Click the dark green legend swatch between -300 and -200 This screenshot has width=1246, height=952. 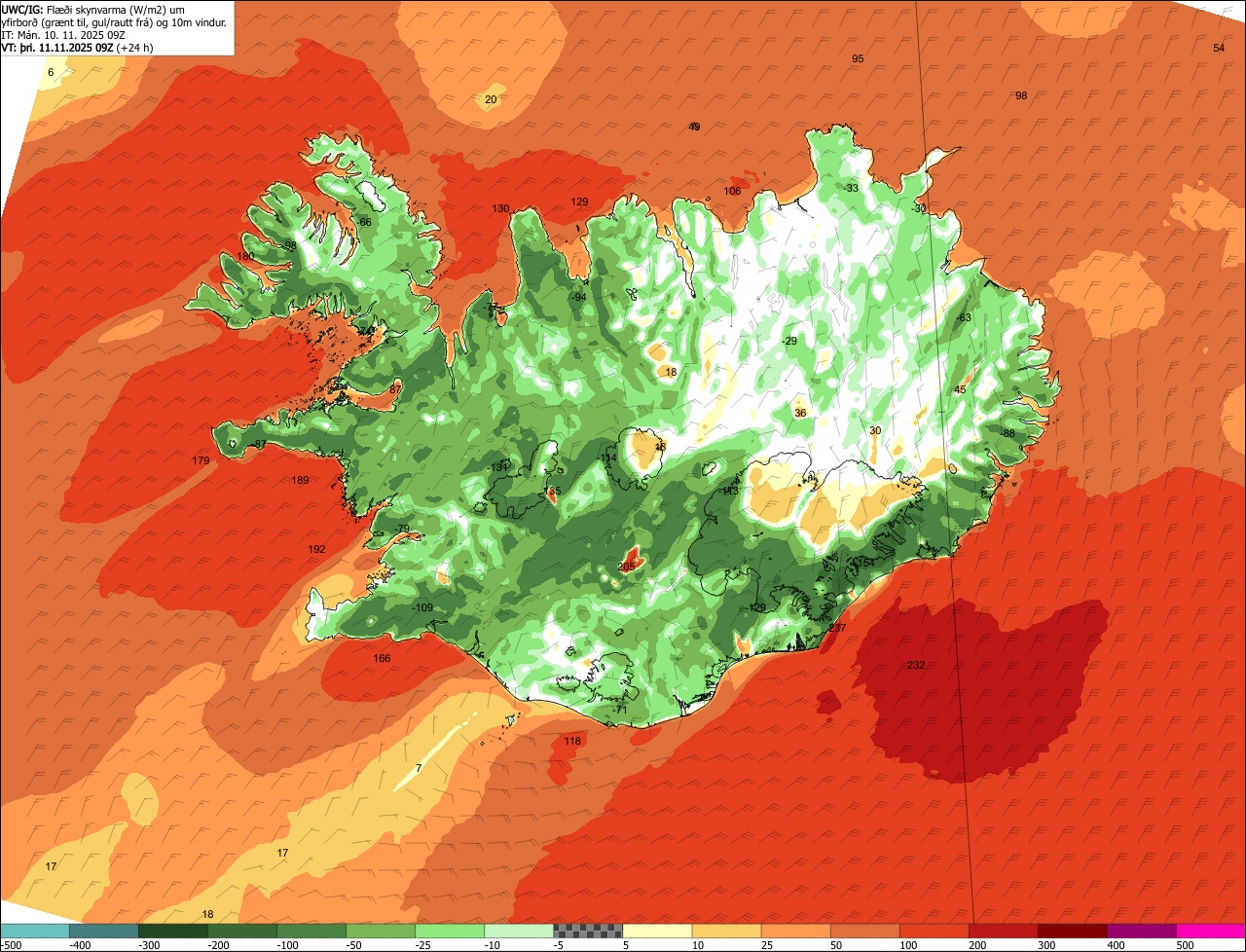172,931
